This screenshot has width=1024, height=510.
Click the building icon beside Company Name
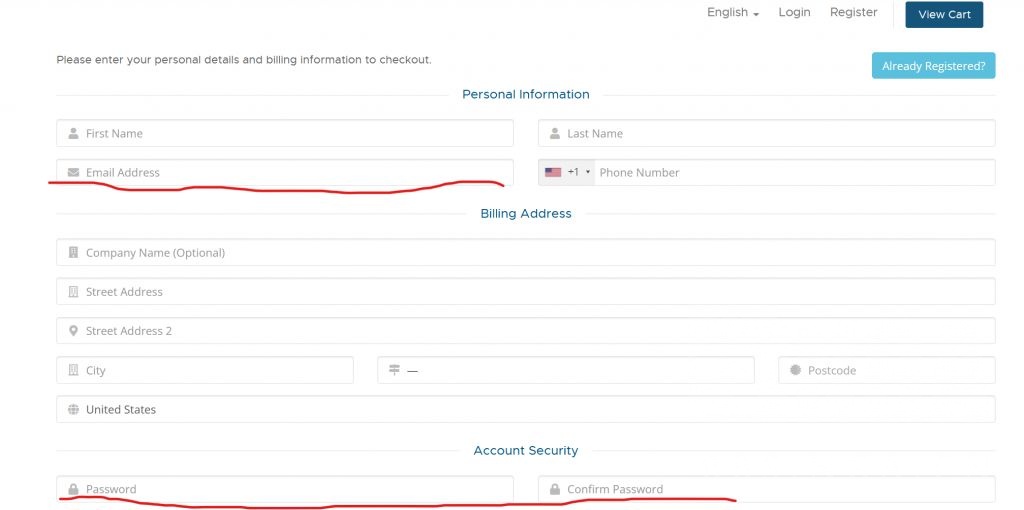tap(73, 252)
